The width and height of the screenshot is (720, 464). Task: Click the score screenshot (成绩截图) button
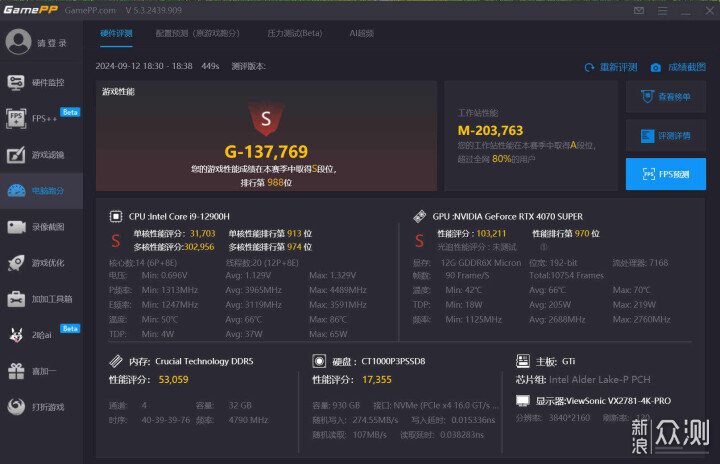678,67
